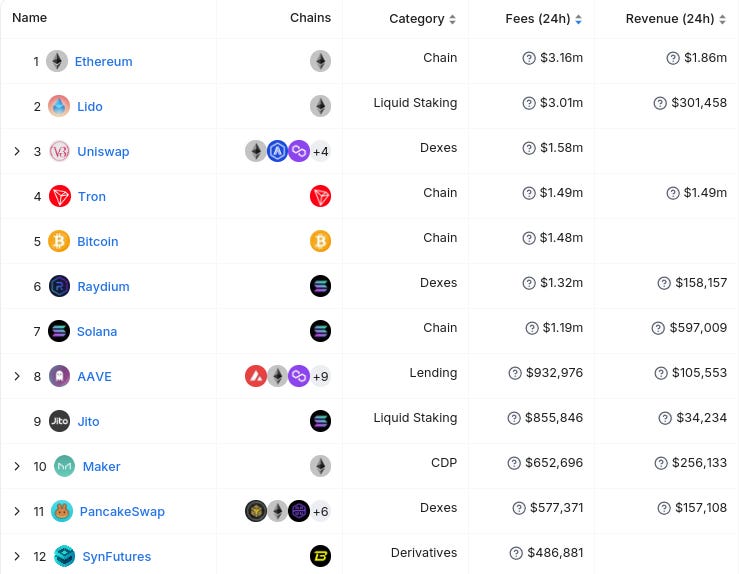Show the +6 more chains for PancakeSwap
739x574 pixels.
(x=320, y=512)
